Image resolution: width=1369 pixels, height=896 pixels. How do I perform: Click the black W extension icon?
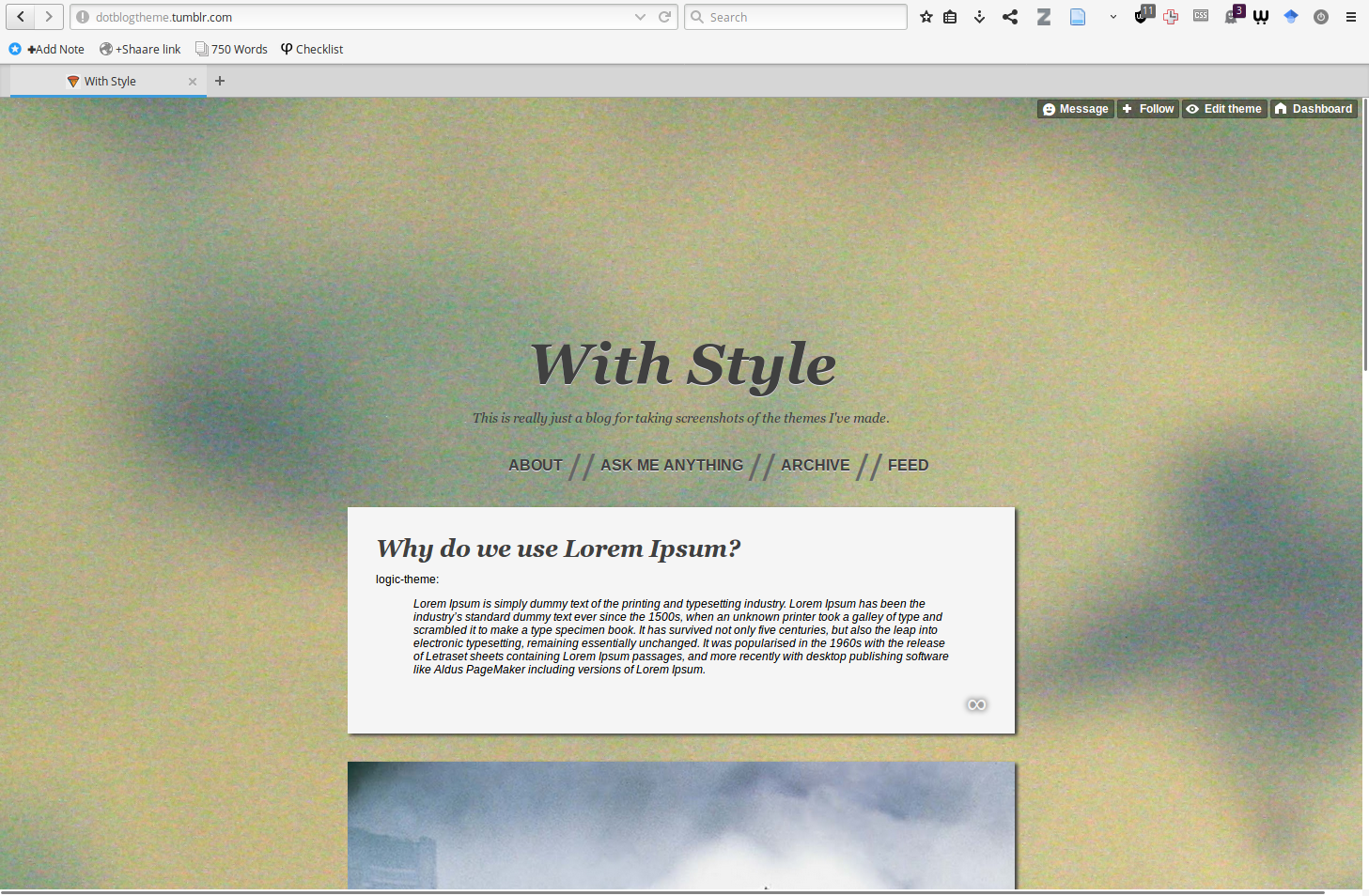[x=1261, y=17]
